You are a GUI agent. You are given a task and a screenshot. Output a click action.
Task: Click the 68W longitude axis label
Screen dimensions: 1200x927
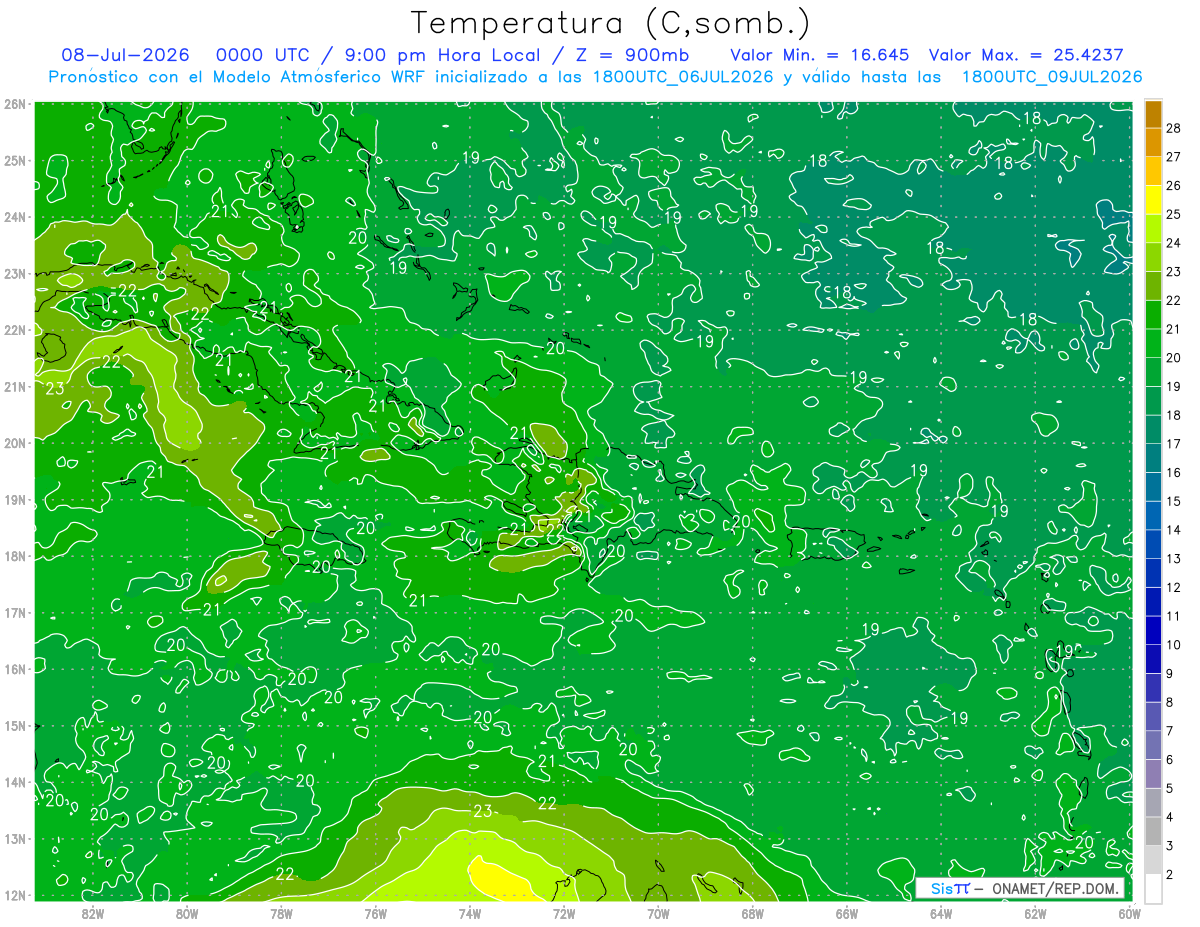coord(752,913)
